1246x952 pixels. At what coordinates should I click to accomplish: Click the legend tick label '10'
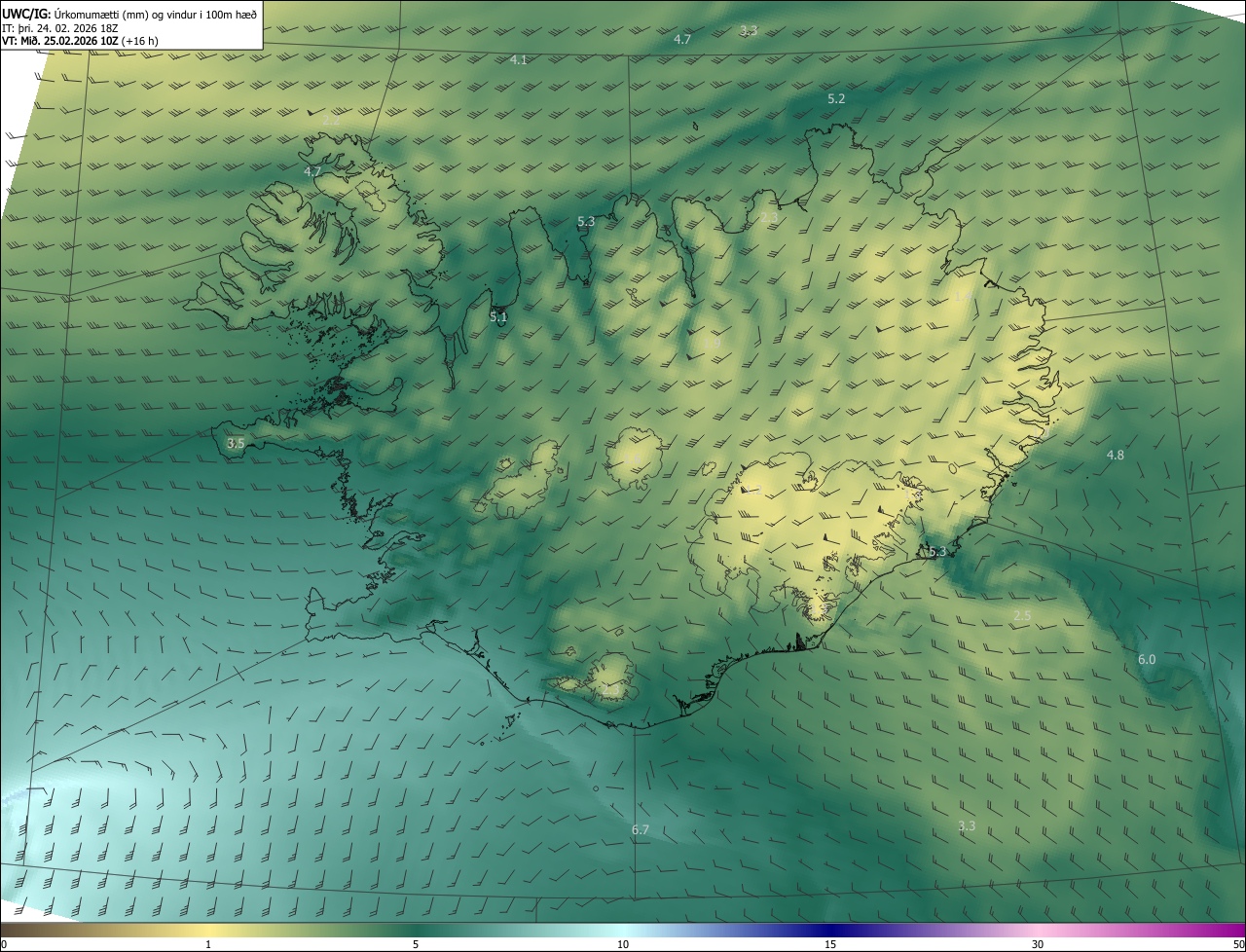(623, 944)
